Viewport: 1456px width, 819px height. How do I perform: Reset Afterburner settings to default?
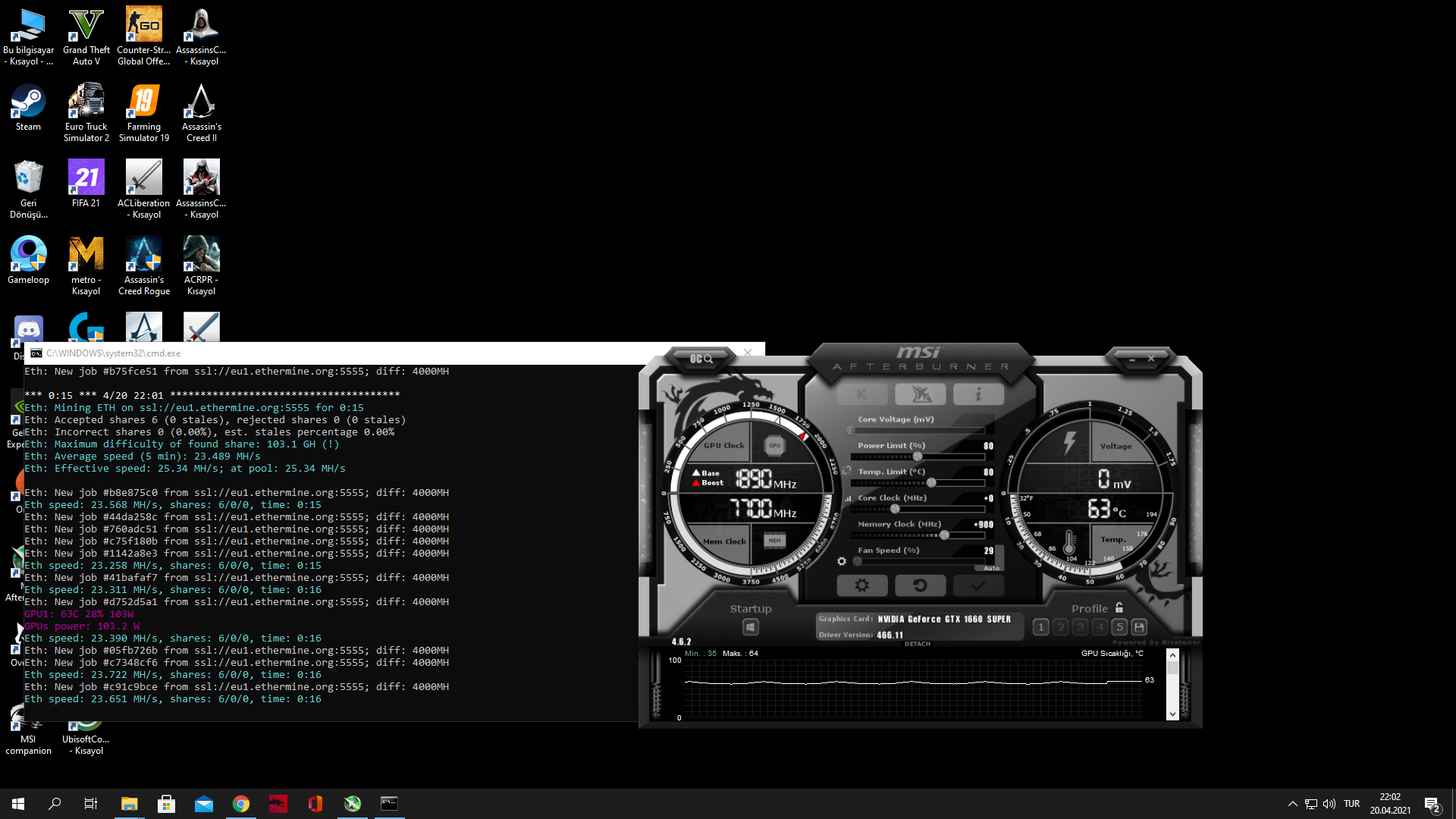920,585
